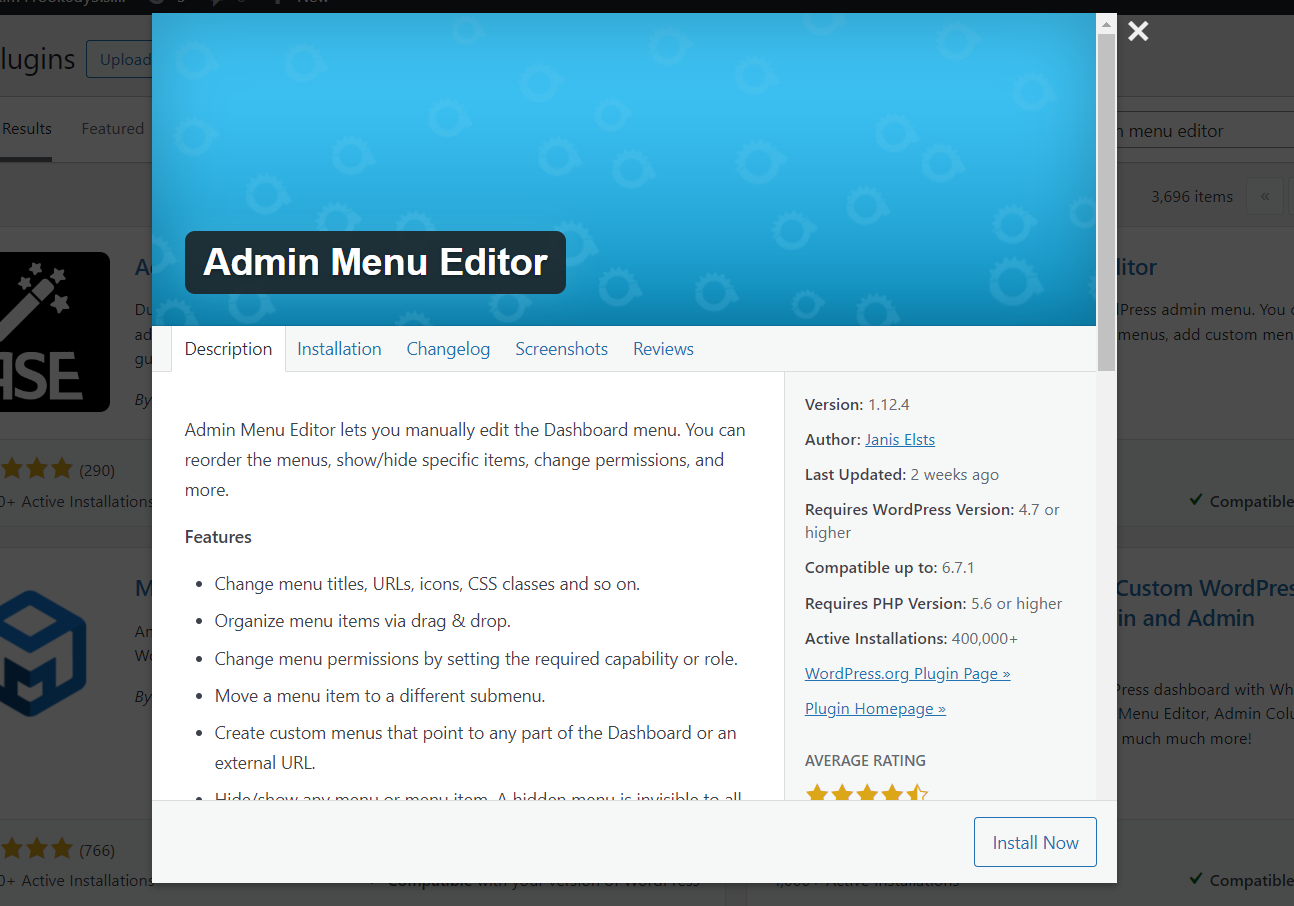This screenshot has width=1294, height=906.
Task: Visit the Plugin Homepage link
Action: click(875, 709)
